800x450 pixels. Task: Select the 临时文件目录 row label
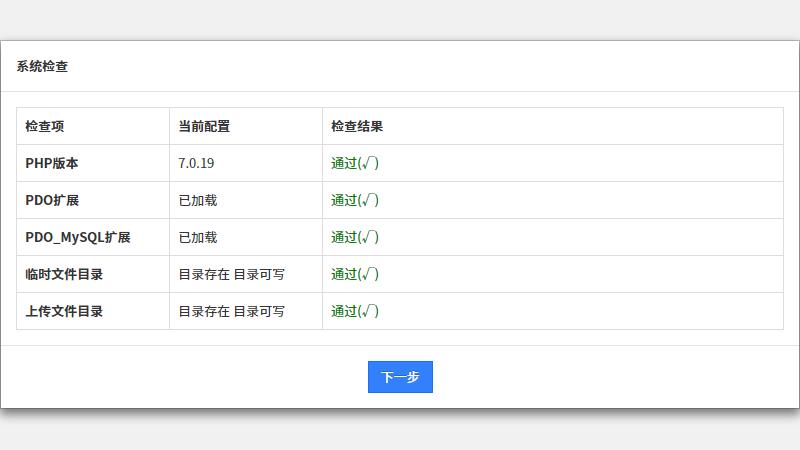tap(64, 274)
